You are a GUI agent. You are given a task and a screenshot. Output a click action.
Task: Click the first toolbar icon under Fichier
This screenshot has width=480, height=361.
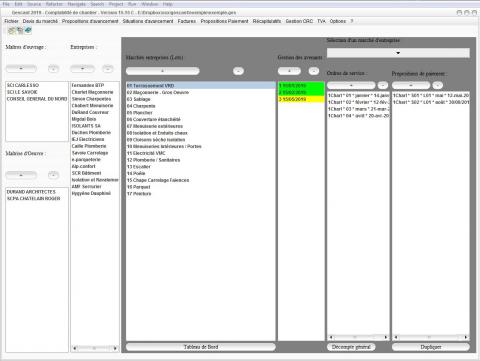tap(12, 30)
